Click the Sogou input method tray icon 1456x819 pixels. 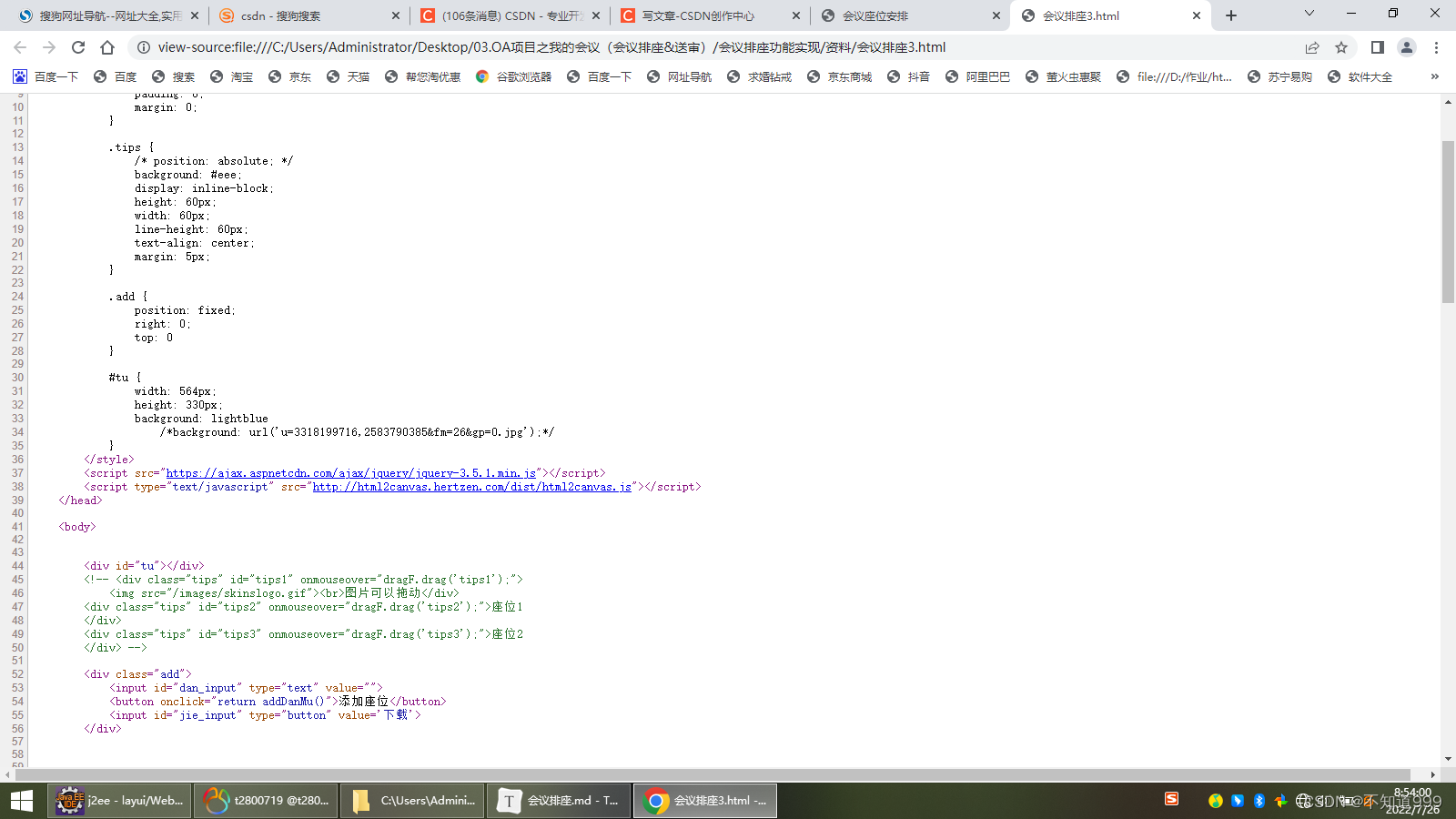(x=1171, y=799)
